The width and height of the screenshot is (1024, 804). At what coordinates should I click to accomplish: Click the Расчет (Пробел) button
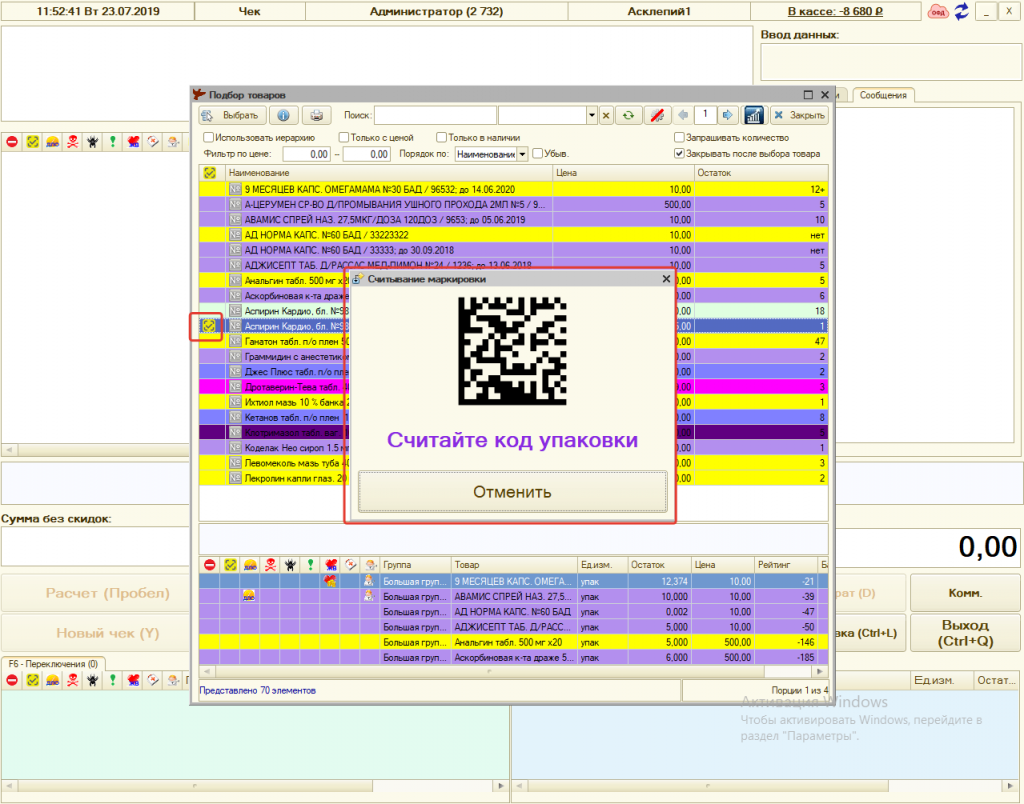[107, 593]
